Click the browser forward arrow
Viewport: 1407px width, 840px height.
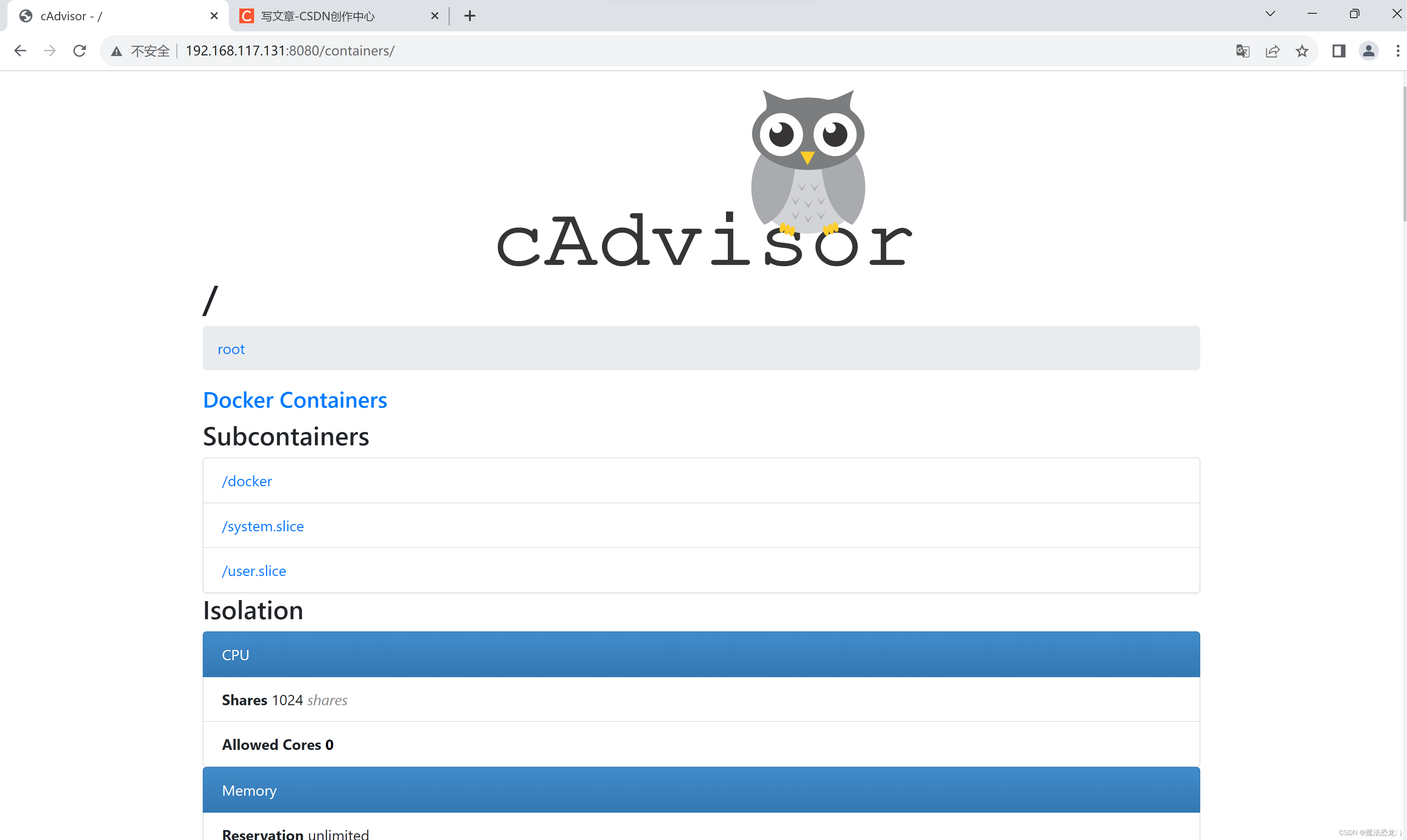50,51
